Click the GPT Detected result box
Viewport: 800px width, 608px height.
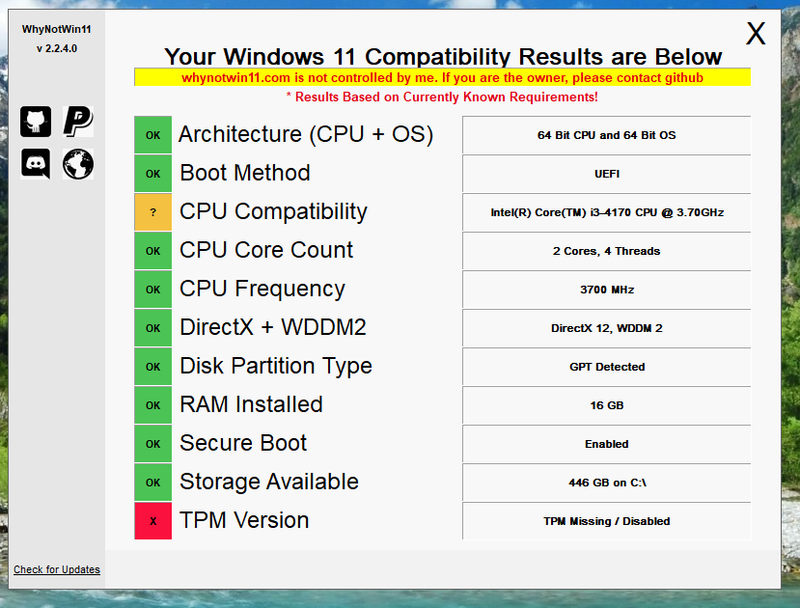(x=606, y=367)
